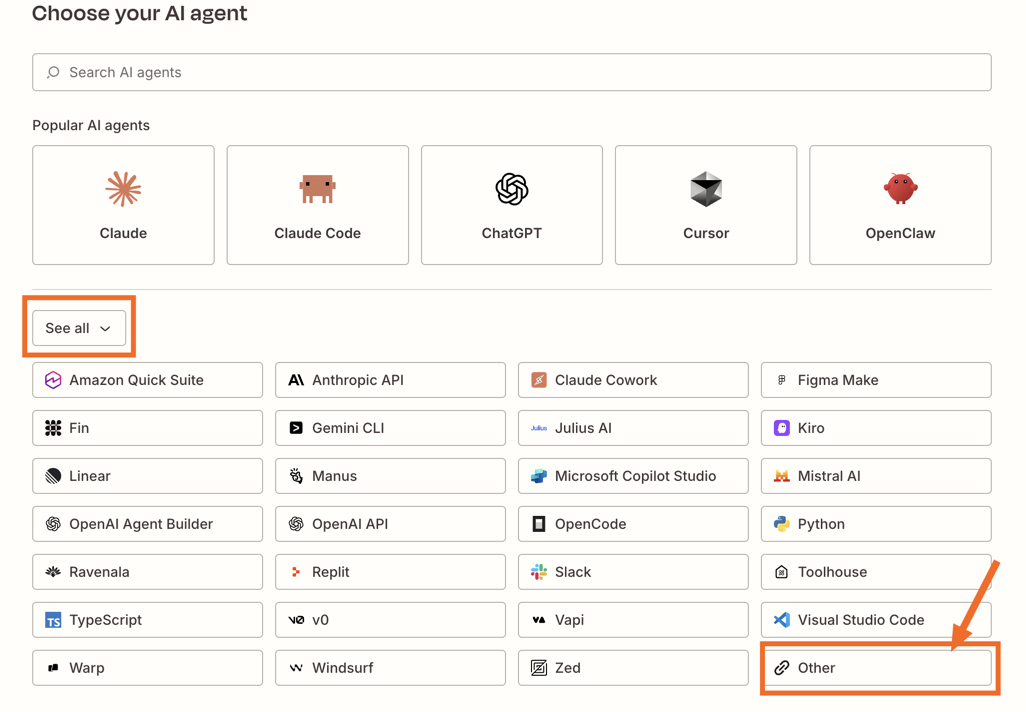Click the Claude Code pixel mascot icon
The height and width of the screenshot is (712, 1026).
pos(317,189)
